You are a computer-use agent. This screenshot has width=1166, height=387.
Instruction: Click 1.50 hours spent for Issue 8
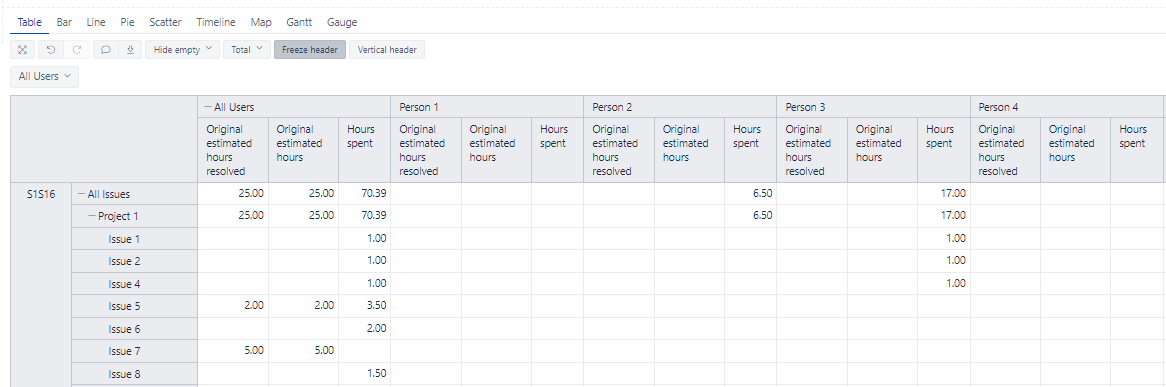click(364, 374)
